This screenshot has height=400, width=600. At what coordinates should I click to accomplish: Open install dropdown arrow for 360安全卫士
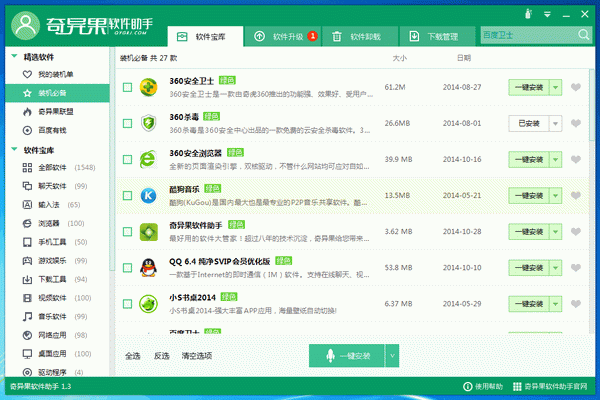click(556, 87)
